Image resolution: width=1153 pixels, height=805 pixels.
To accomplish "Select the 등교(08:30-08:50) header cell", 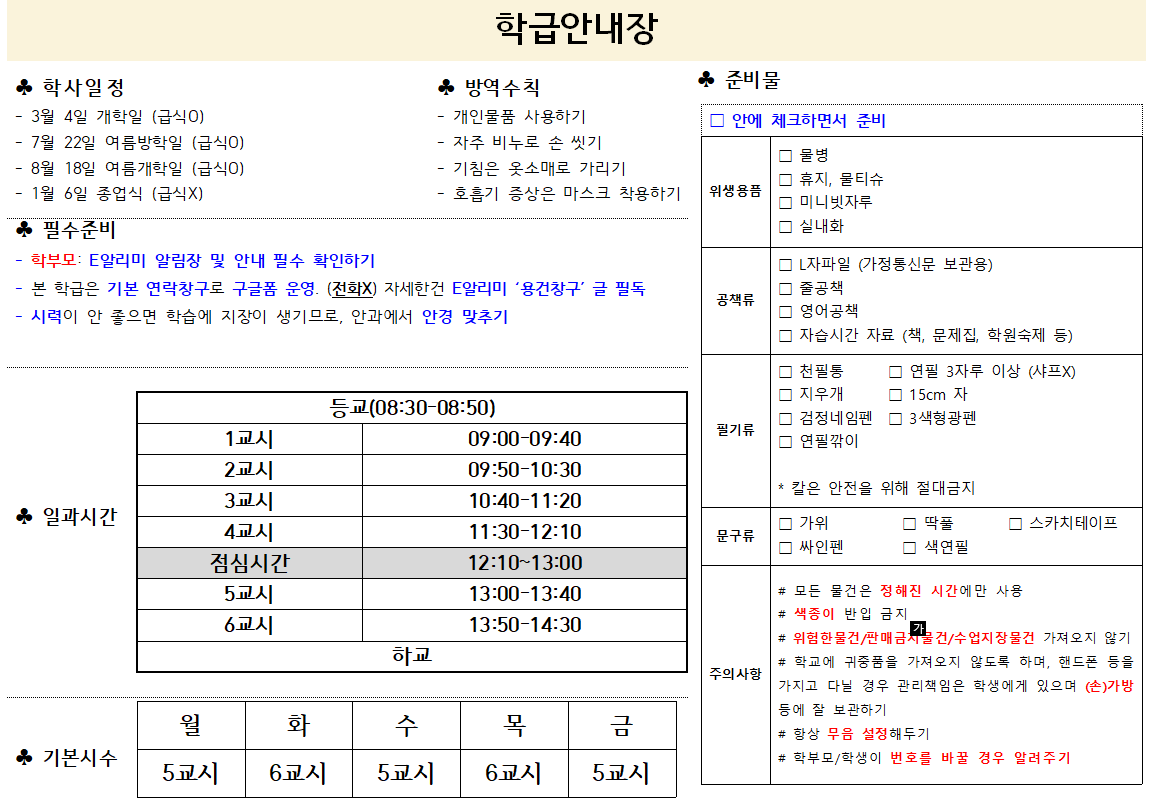I will (x=411, y=408).
